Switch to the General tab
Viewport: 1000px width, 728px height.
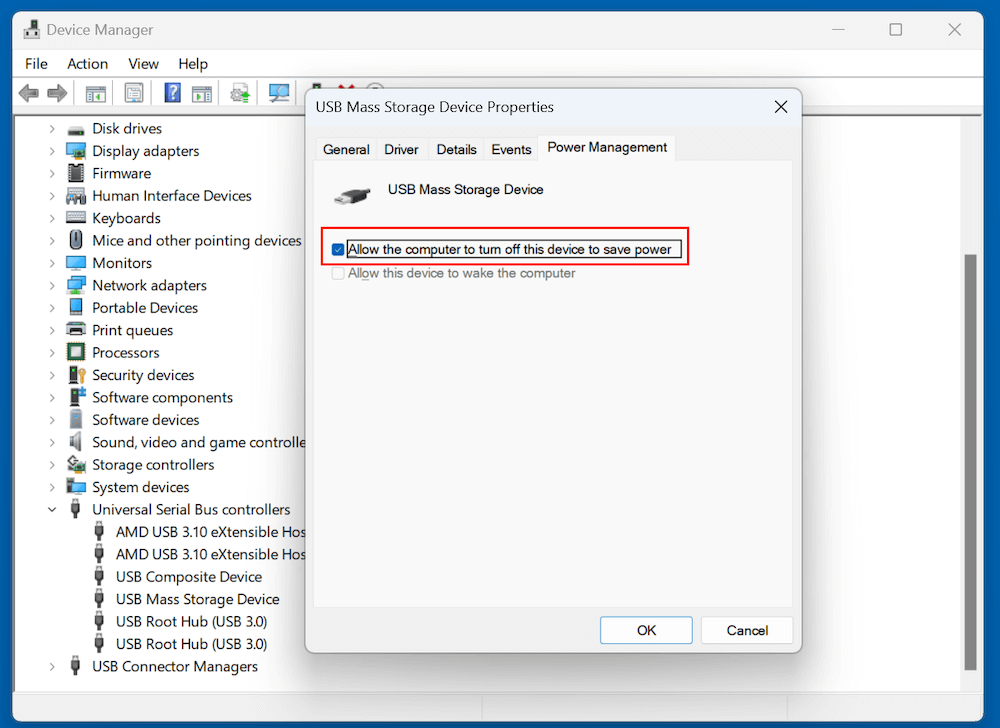tap(346, 149)
